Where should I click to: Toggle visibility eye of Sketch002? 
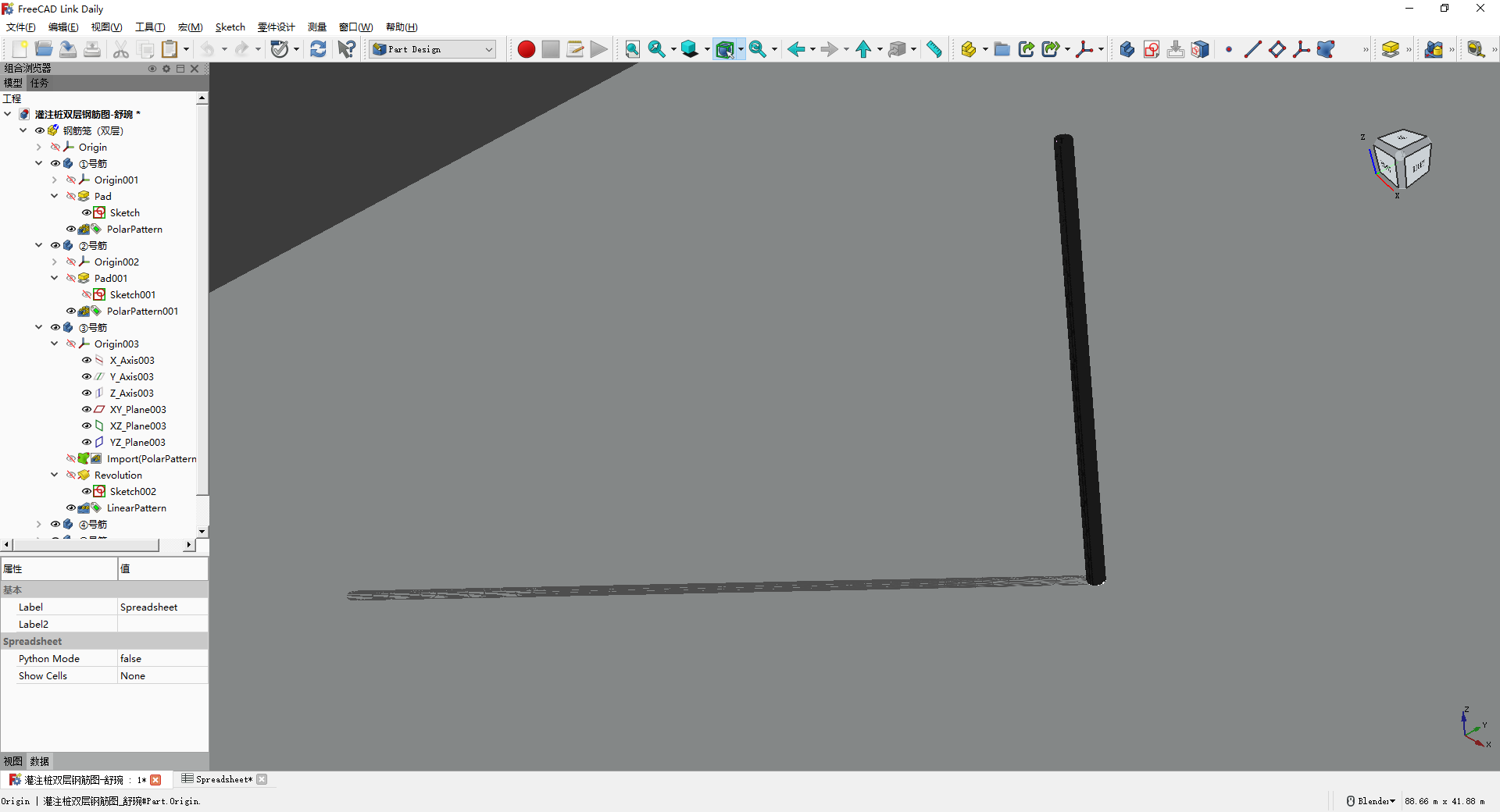(87, 492)
